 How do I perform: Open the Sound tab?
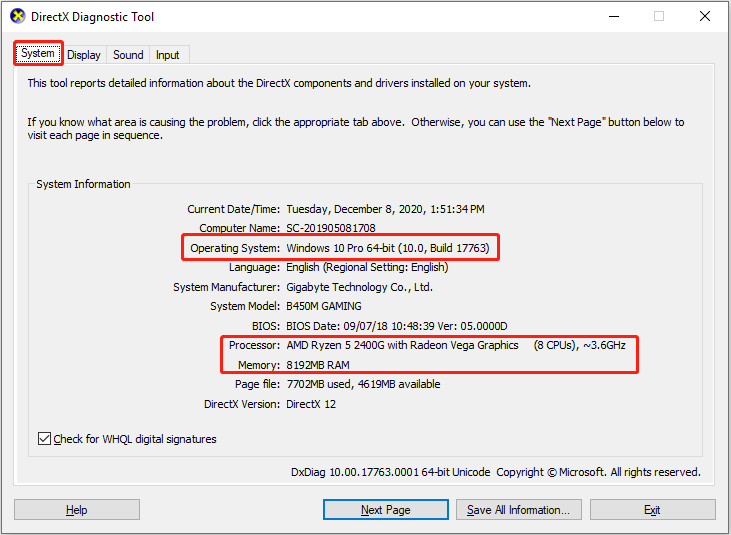128,55
